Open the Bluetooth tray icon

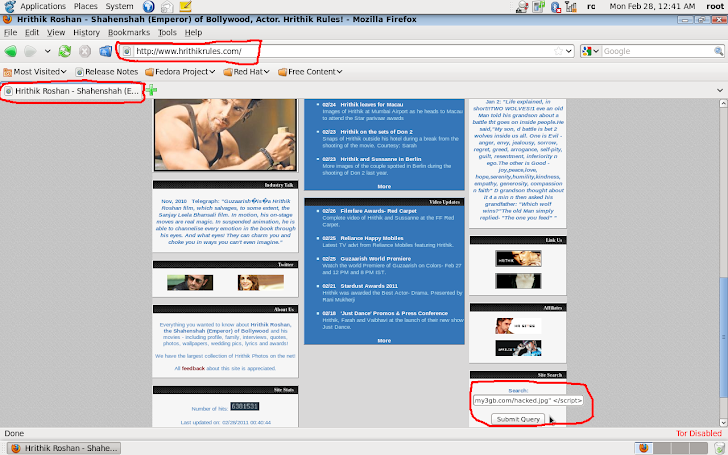[x=555, y=6]
